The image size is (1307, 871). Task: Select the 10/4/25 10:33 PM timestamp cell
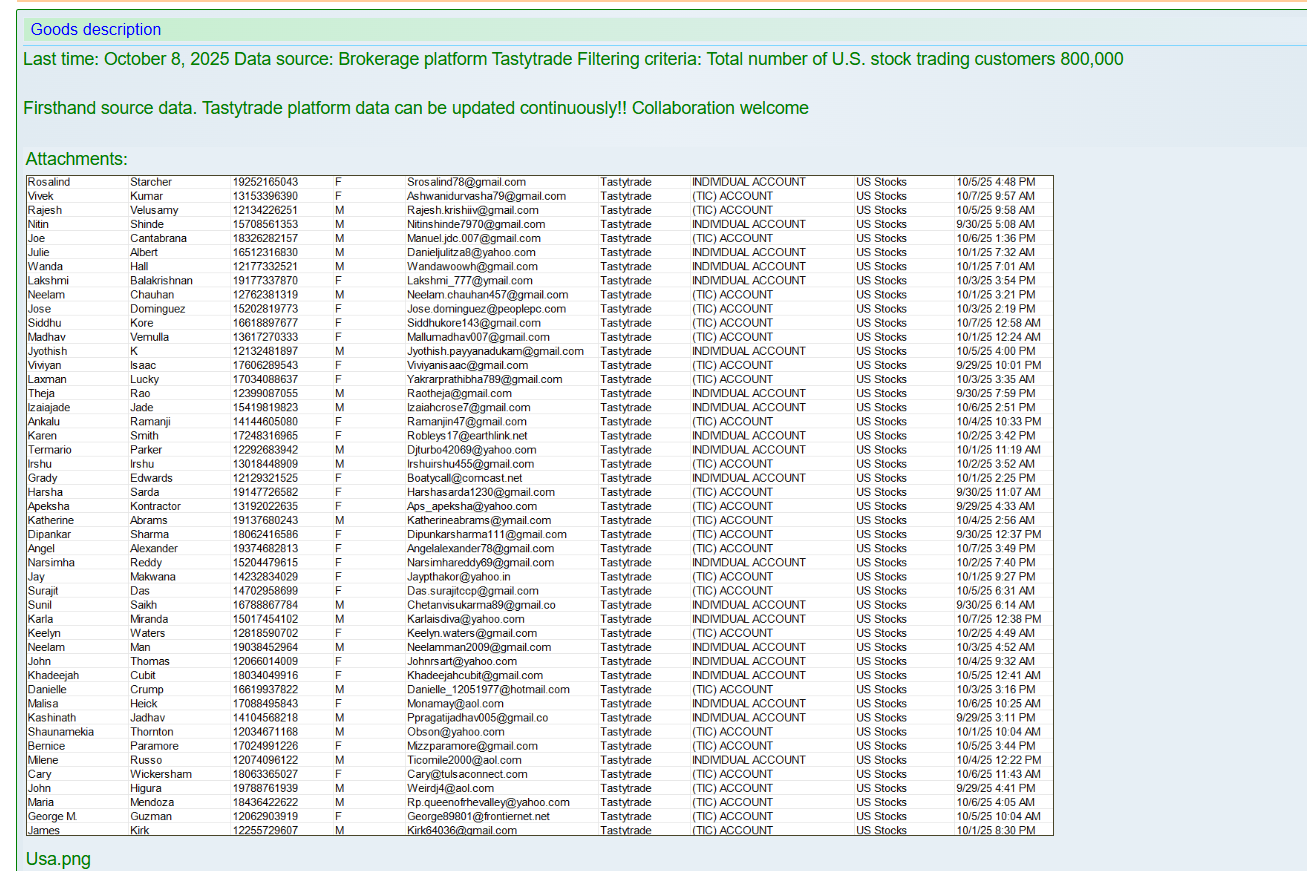998,422
